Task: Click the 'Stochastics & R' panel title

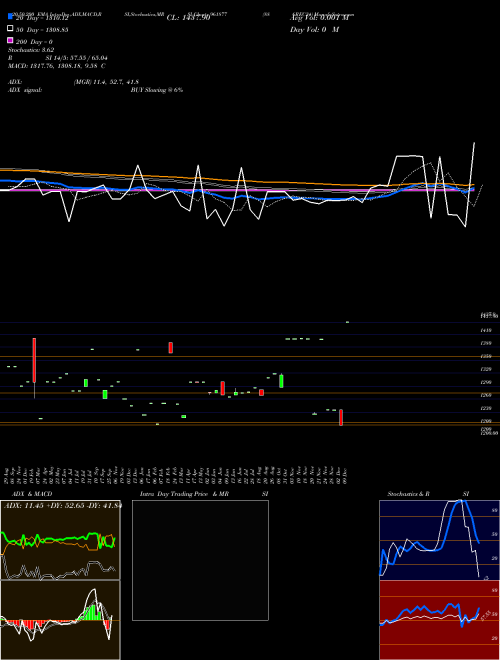Action: (409, 494)
